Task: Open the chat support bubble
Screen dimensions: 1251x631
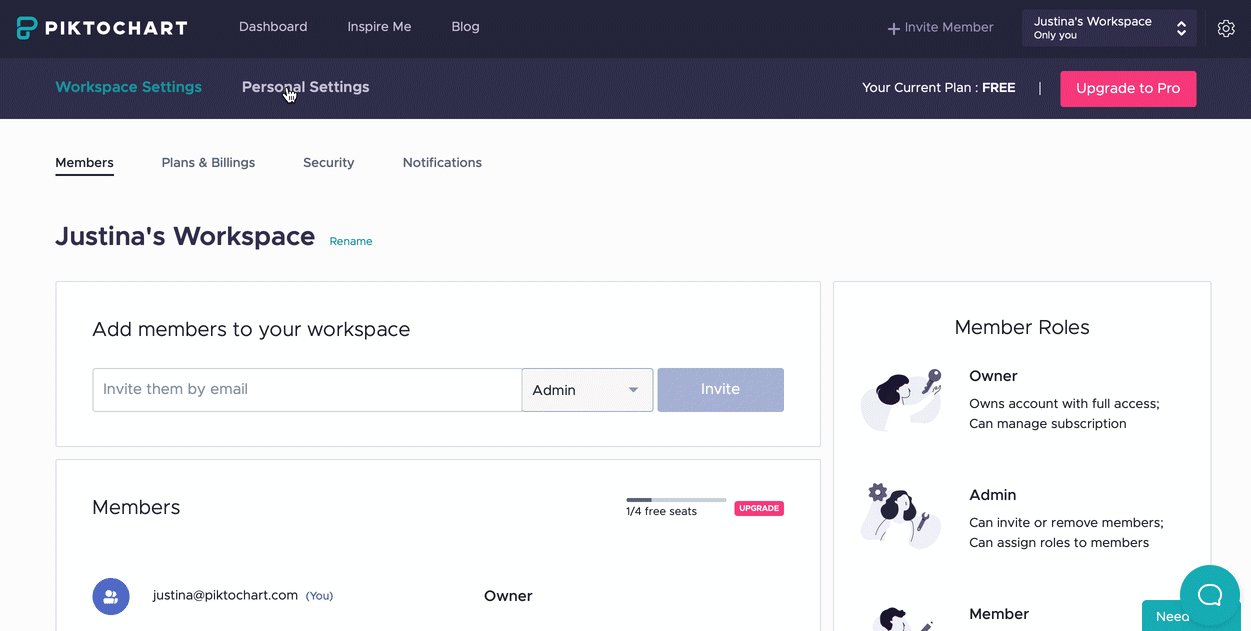Action: (1209, 595)
